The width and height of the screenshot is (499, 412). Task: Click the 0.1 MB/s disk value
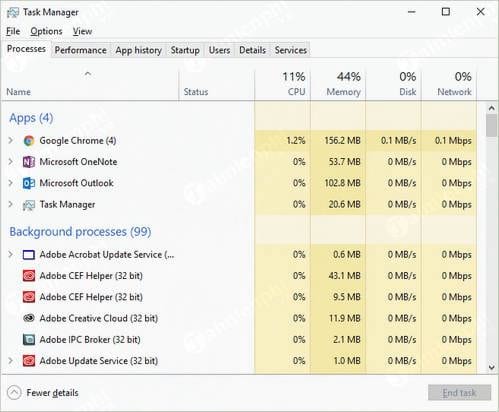click(x=399, y=141)
